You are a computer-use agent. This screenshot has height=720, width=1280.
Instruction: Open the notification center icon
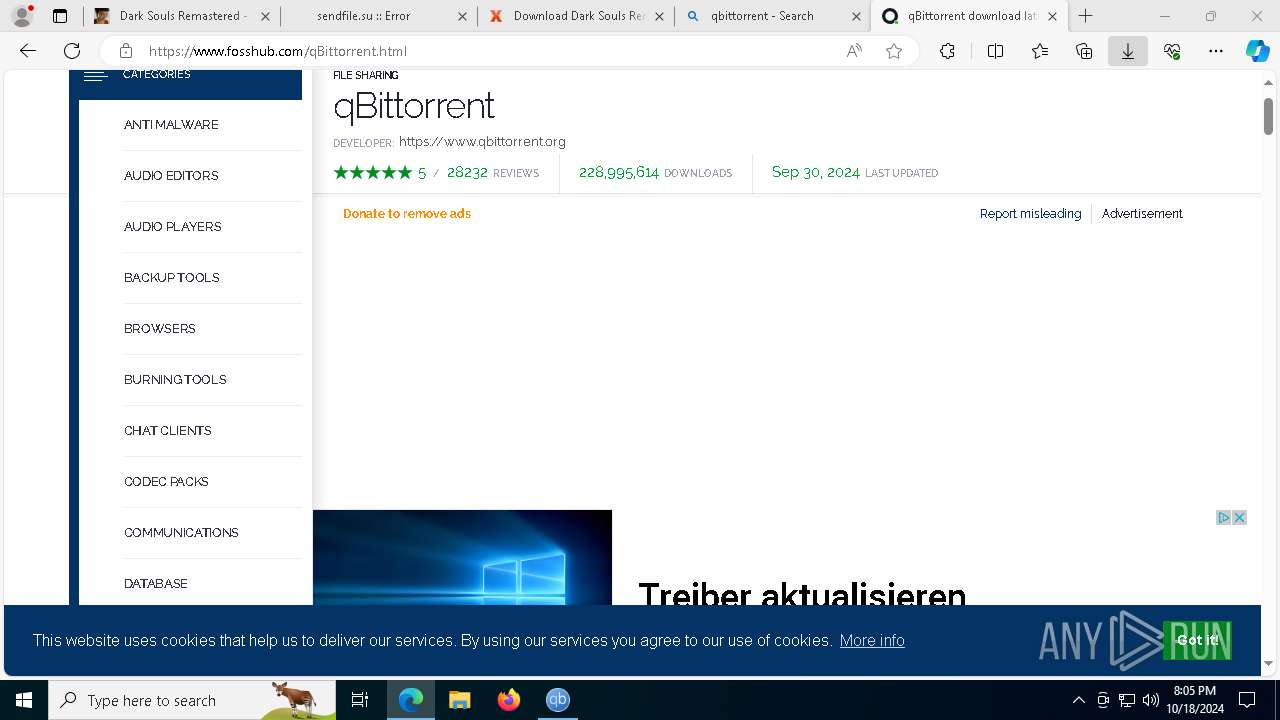pyautogui.click(x=1247, y=700)
